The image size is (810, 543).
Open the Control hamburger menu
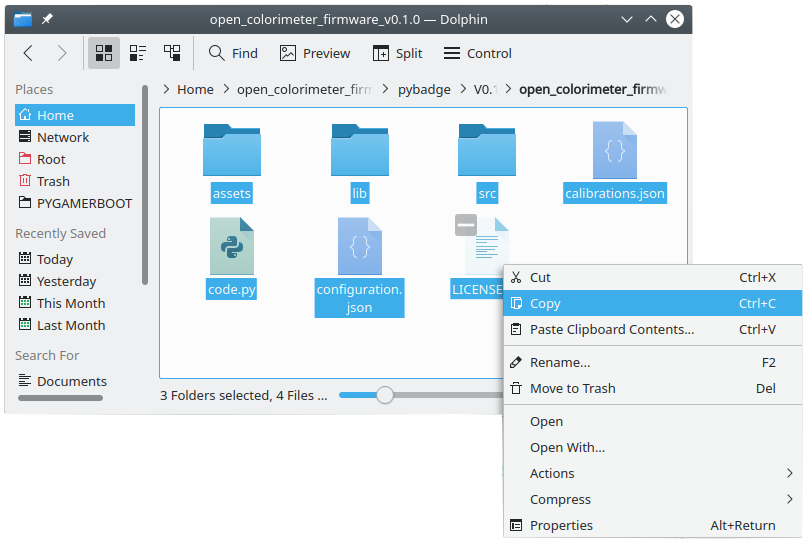coord(477,53)
